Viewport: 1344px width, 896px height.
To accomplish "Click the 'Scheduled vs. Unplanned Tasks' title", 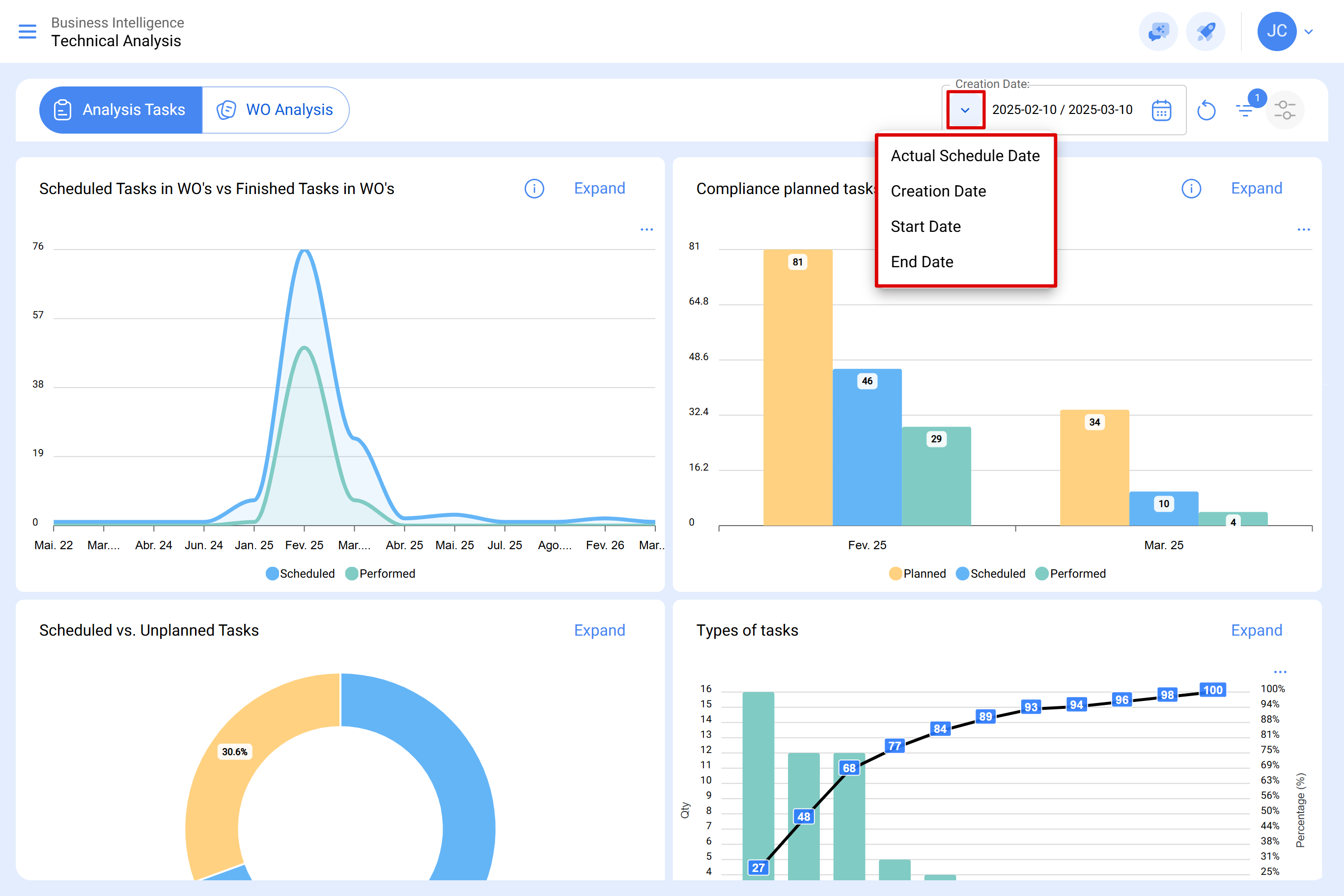I will tap(148, 630).
